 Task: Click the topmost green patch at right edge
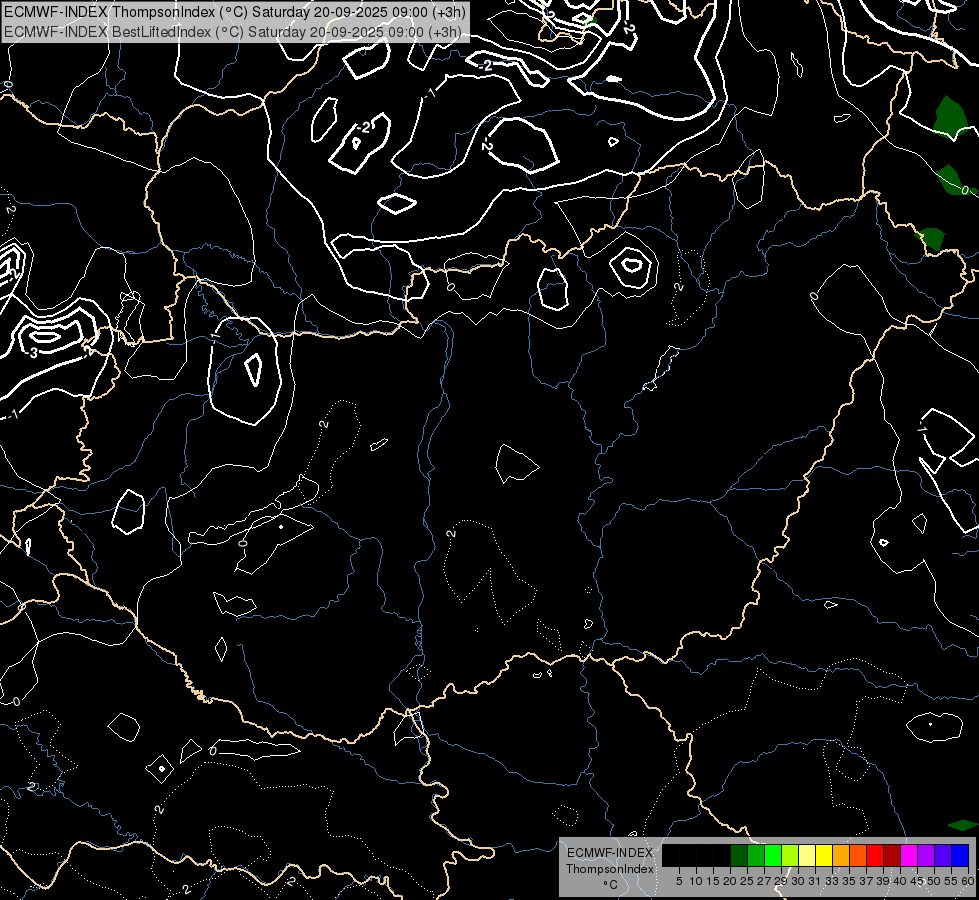(951, 116)
